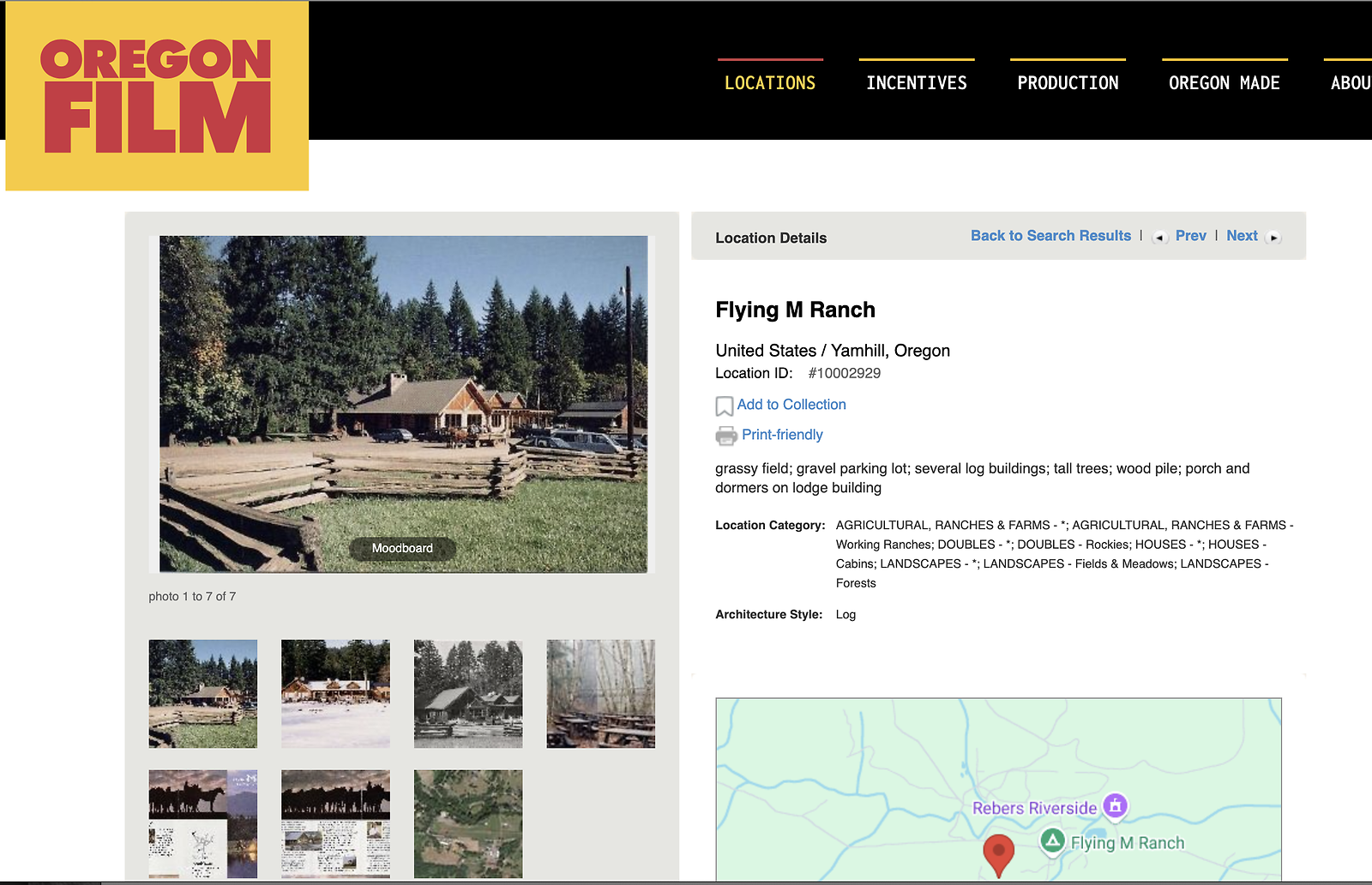Screen dimensions: 1372x885
Task: Select the picnic tables in forest thumbnail
Action: pyautogui.click(x=600, y=694)
